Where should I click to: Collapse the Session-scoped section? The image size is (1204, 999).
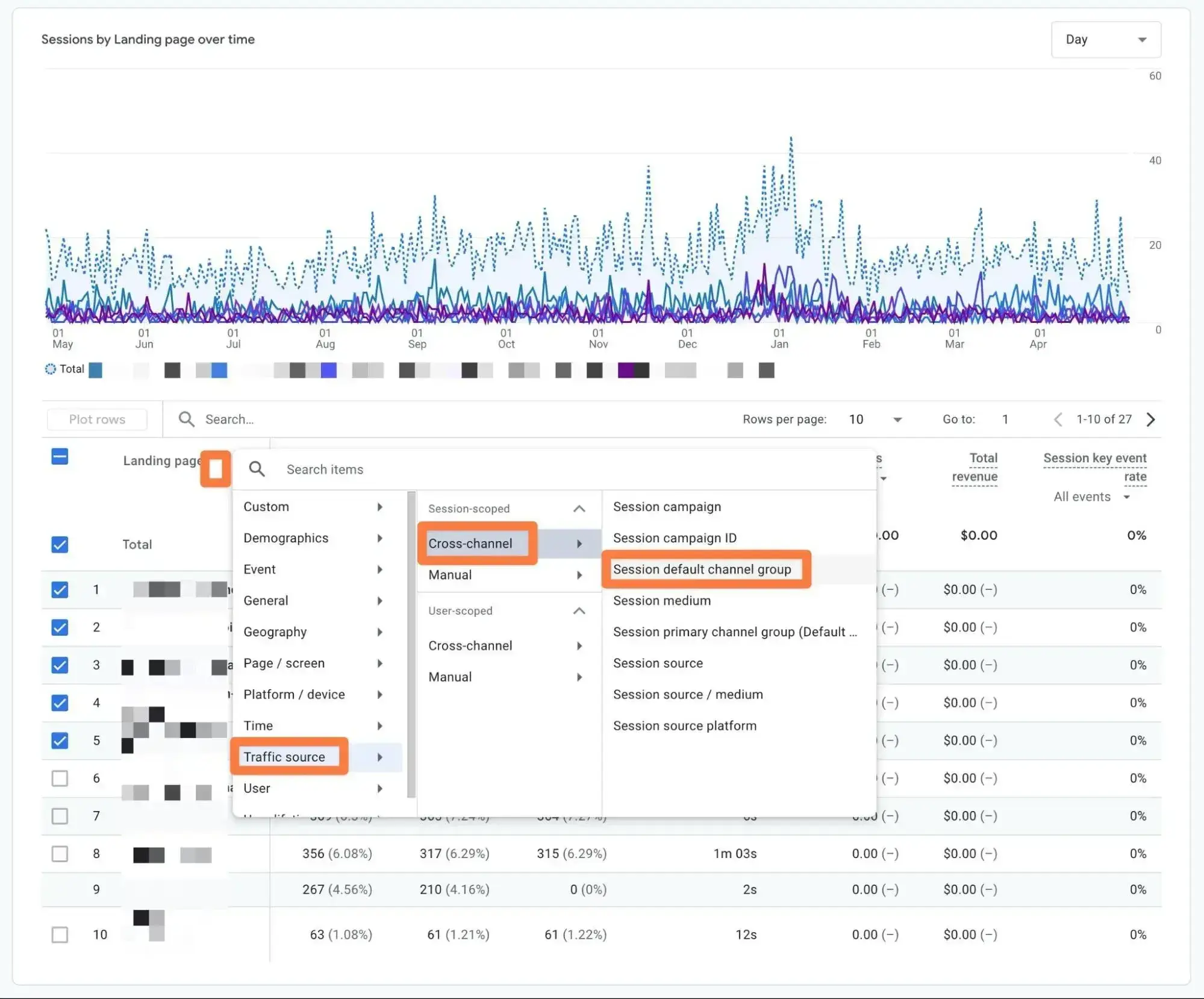click(579, 508)
